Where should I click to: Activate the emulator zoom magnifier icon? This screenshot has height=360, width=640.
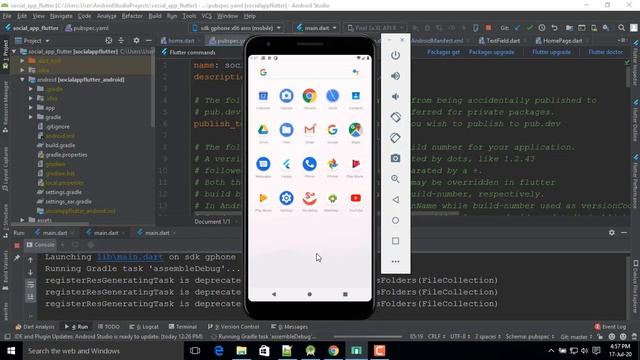pos(395,179)
